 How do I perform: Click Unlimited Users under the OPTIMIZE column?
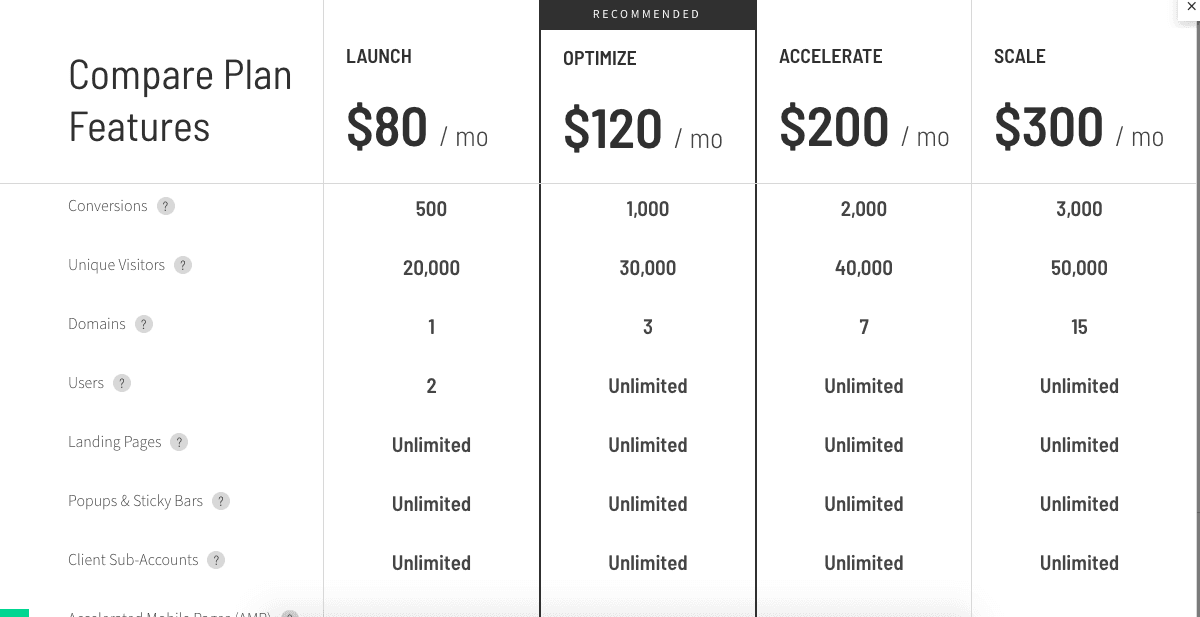[647, 386]
